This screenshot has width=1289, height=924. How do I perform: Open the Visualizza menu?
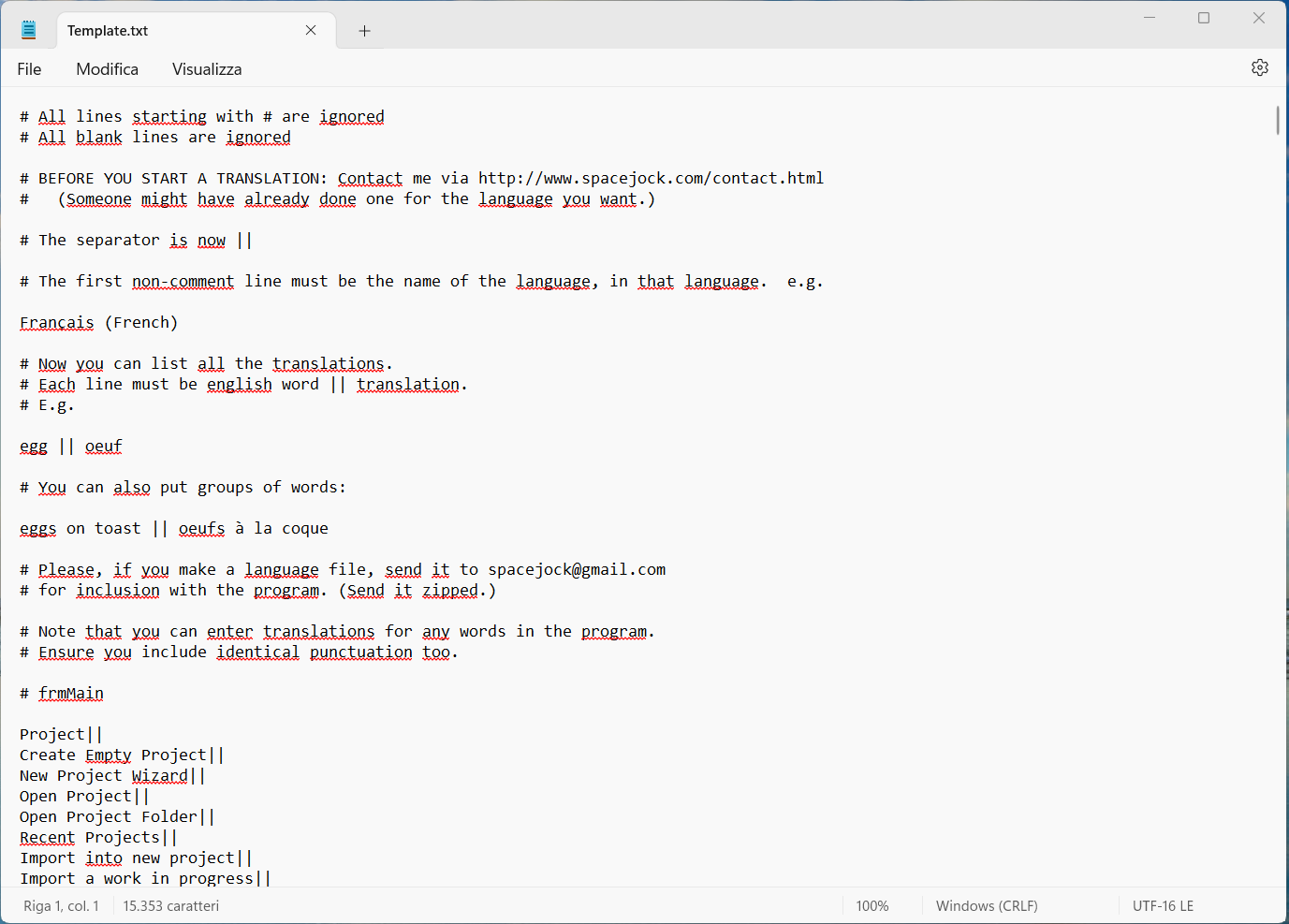click(206, 68)
